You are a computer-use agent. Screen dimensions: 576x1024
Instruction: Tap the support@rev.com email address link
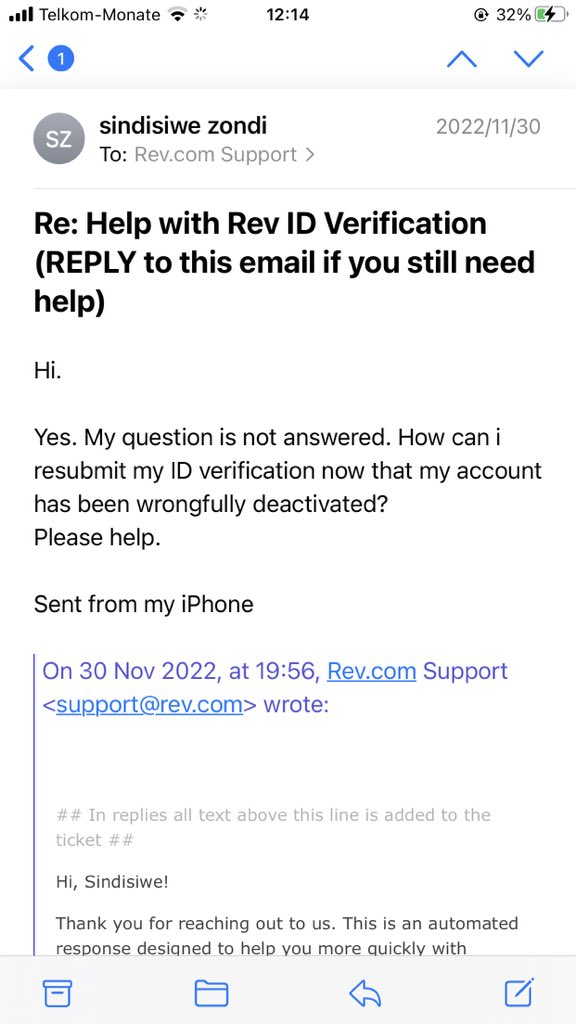150,705
